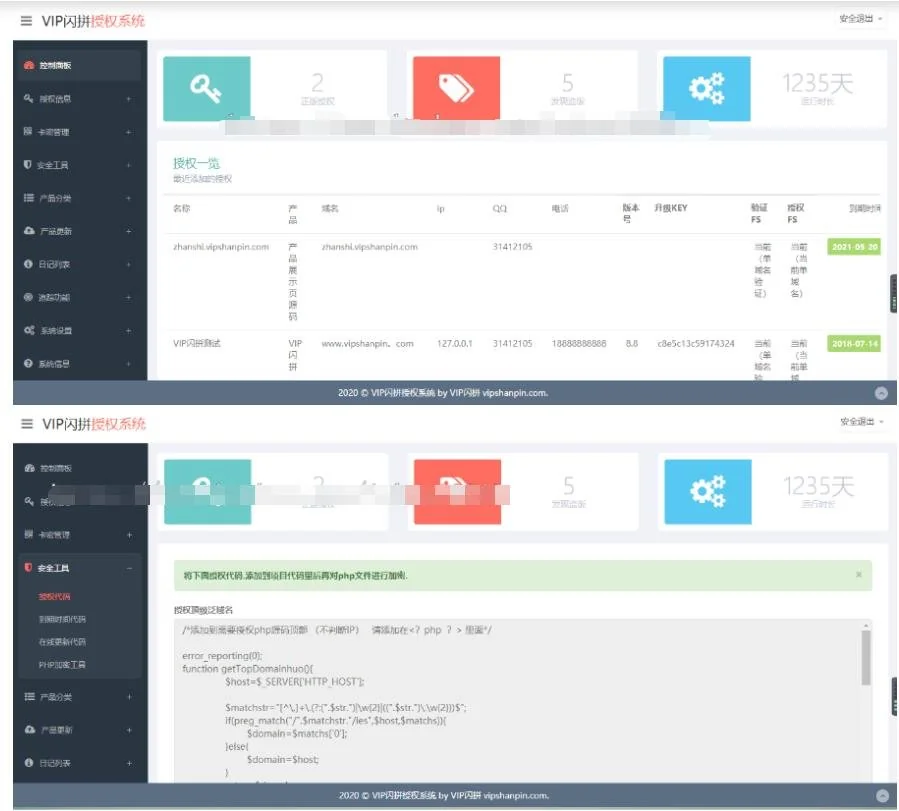Open the PHP加密工具 submenu item
Viewport: 899px width, 811px height.
tap(62, 664)
